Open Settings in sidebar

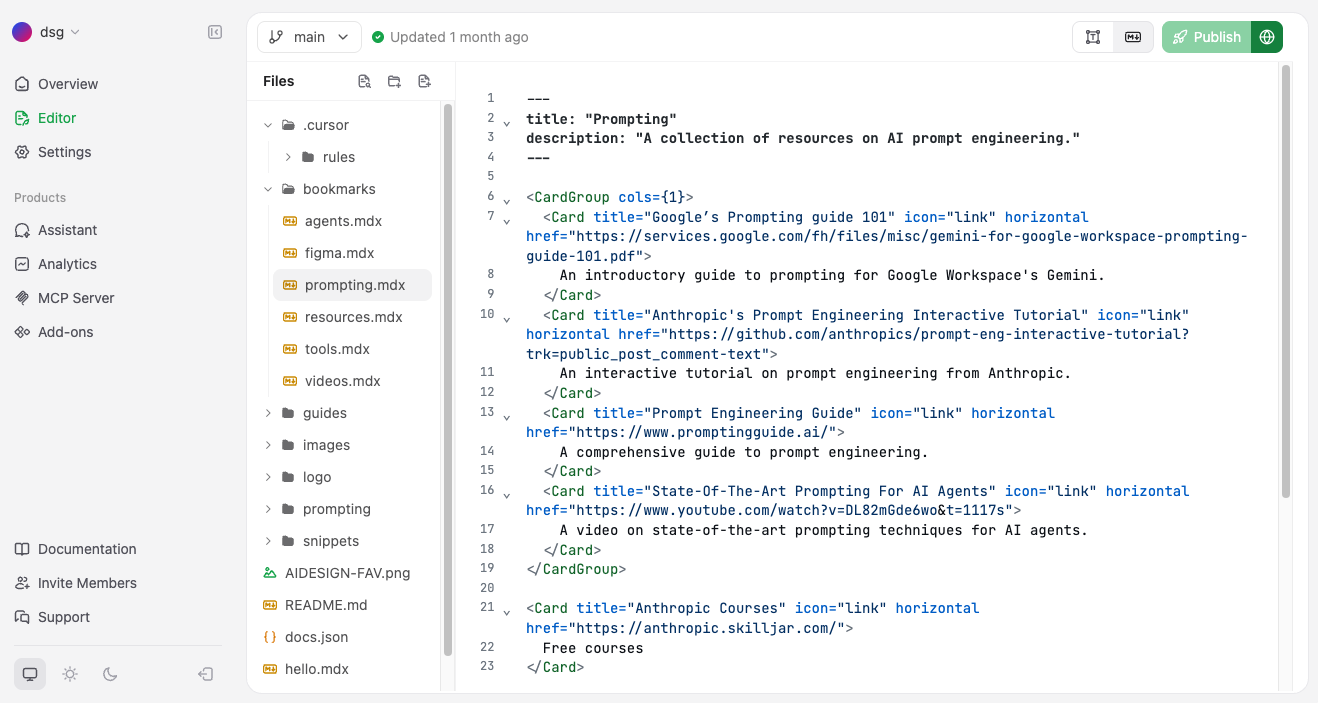coord(64,152)
